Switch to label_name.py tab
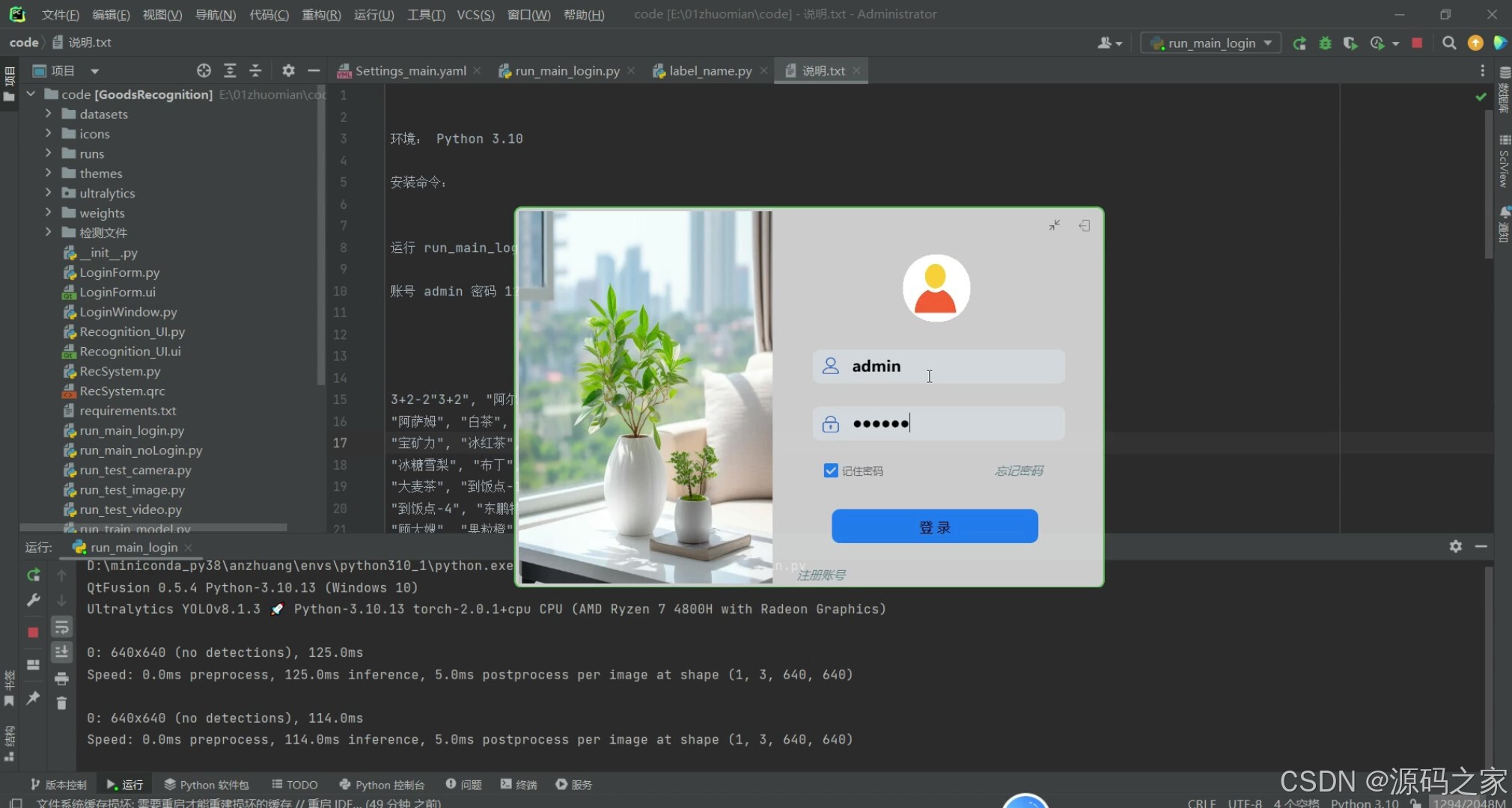Screen dimensions: 1512x808 (710, 70)
